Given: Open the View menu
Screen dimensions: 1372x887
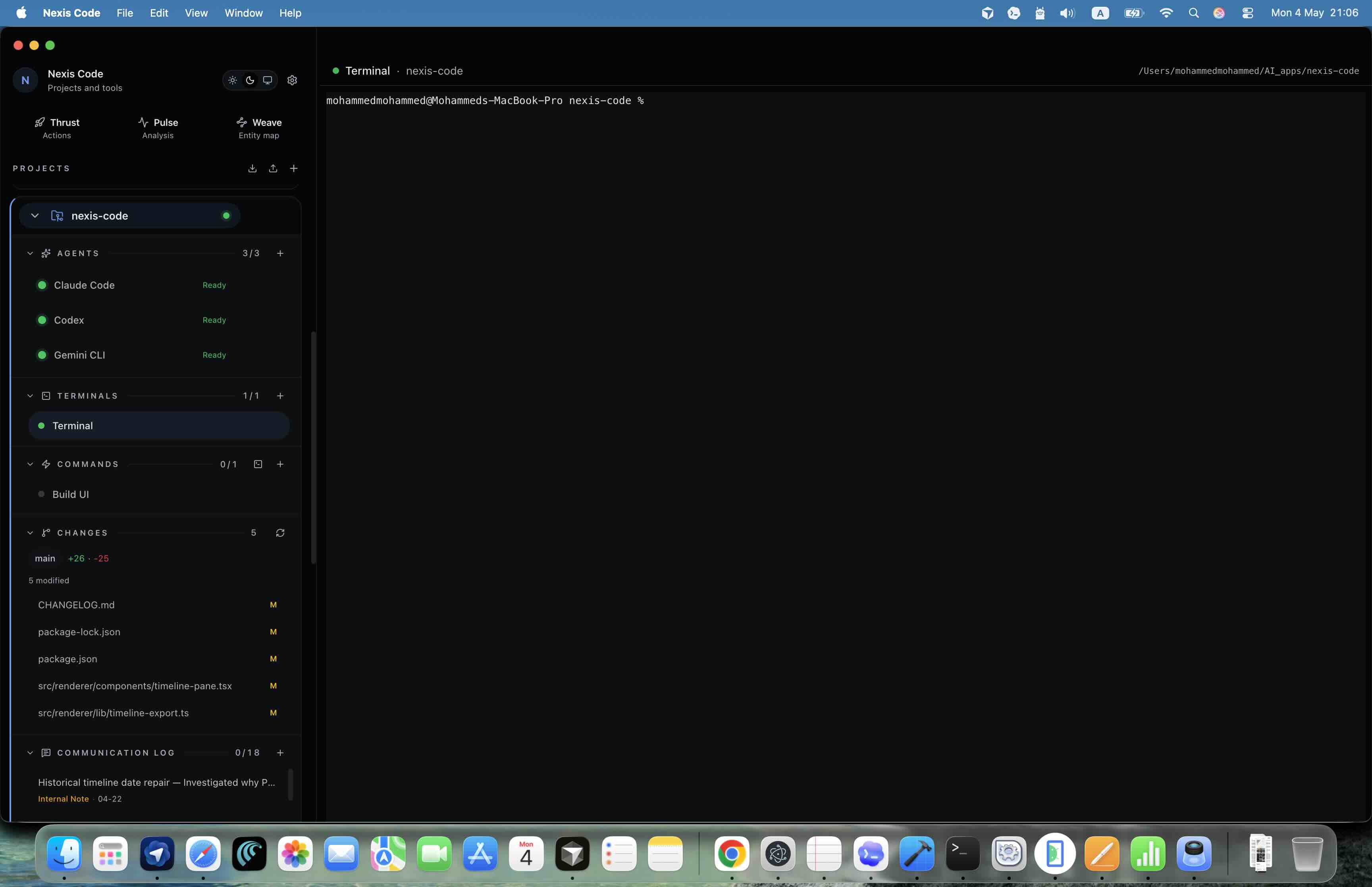Looking at the screenshot, I should click(196, 13).
